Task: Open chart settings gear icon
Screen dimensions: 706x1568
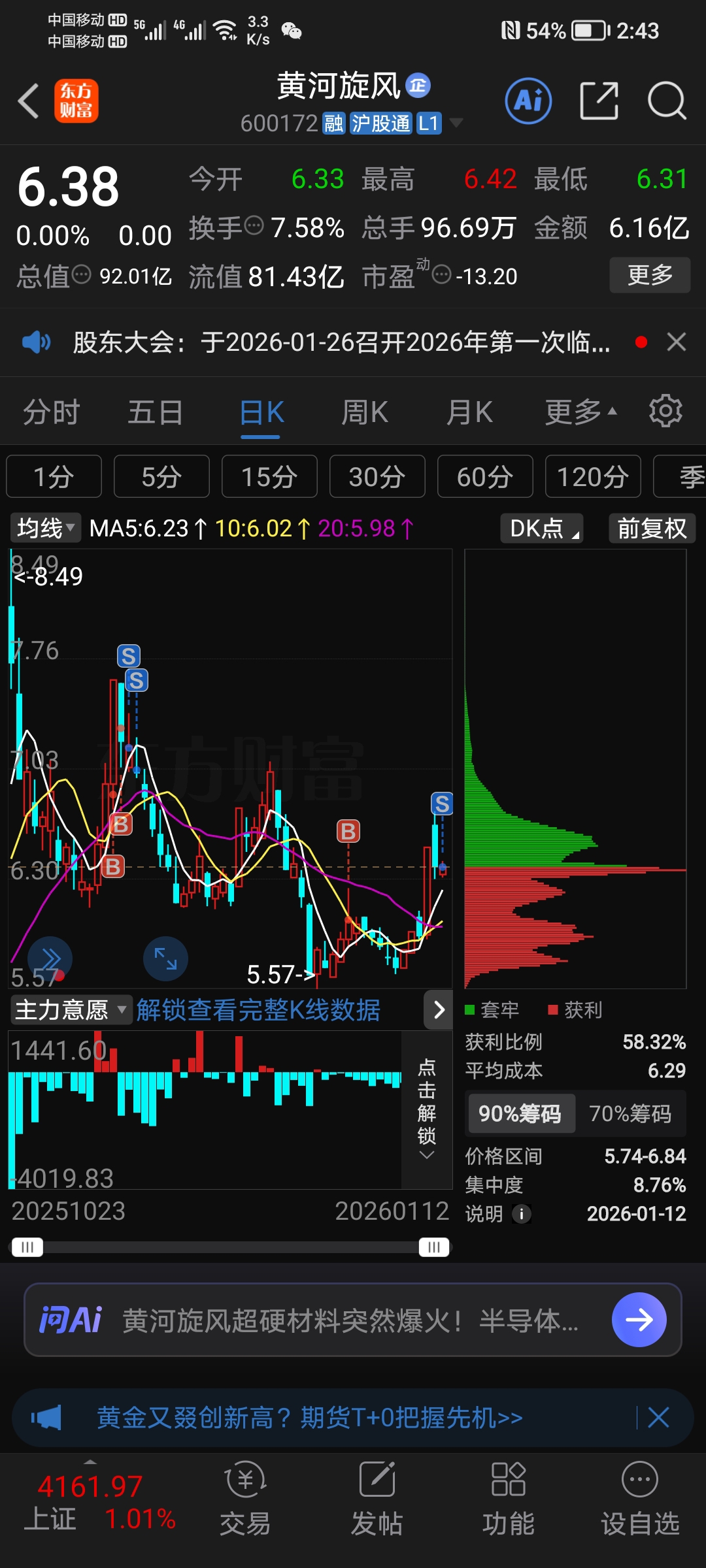Action: point(665,411)
